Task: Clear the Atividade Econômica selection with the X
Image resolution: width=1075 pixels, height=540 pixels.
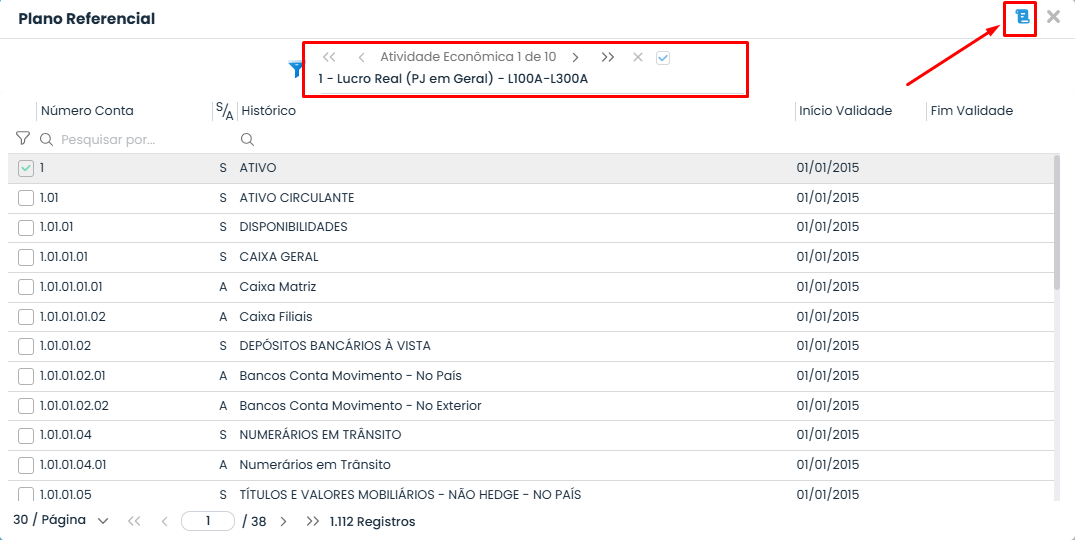Action: point(638,58)
